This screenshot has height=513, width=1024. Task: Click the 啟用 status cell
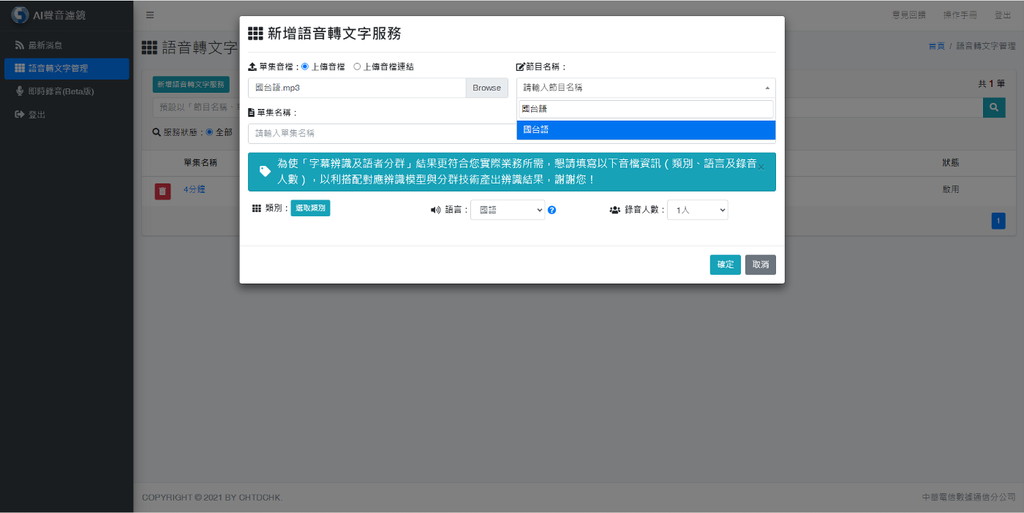[x=950, y=189]
